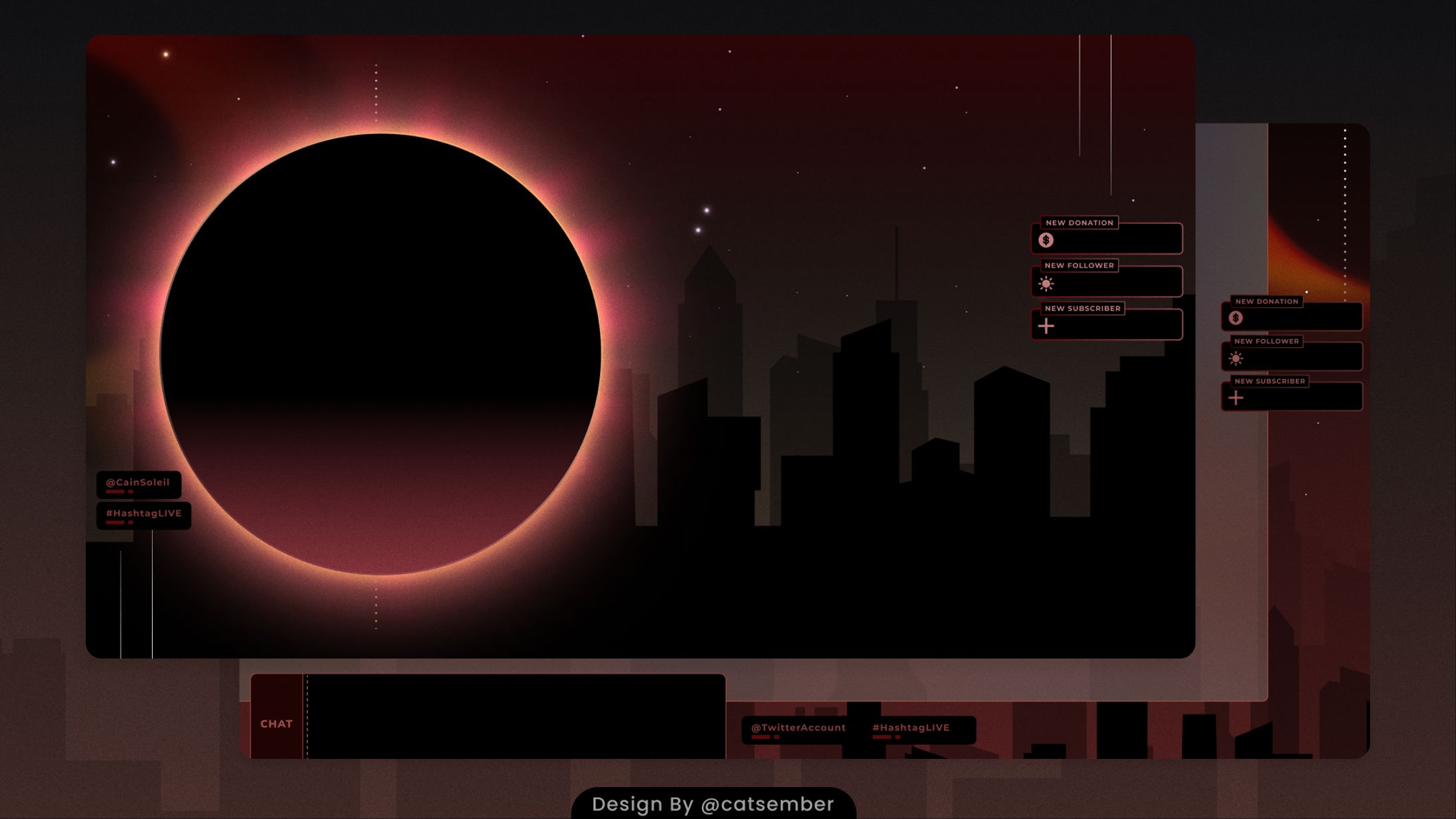Click the dollar icon in the smaller right panel
Image resolution: width=1456 pixels, height=819 pixels.
coord(1235,319)
